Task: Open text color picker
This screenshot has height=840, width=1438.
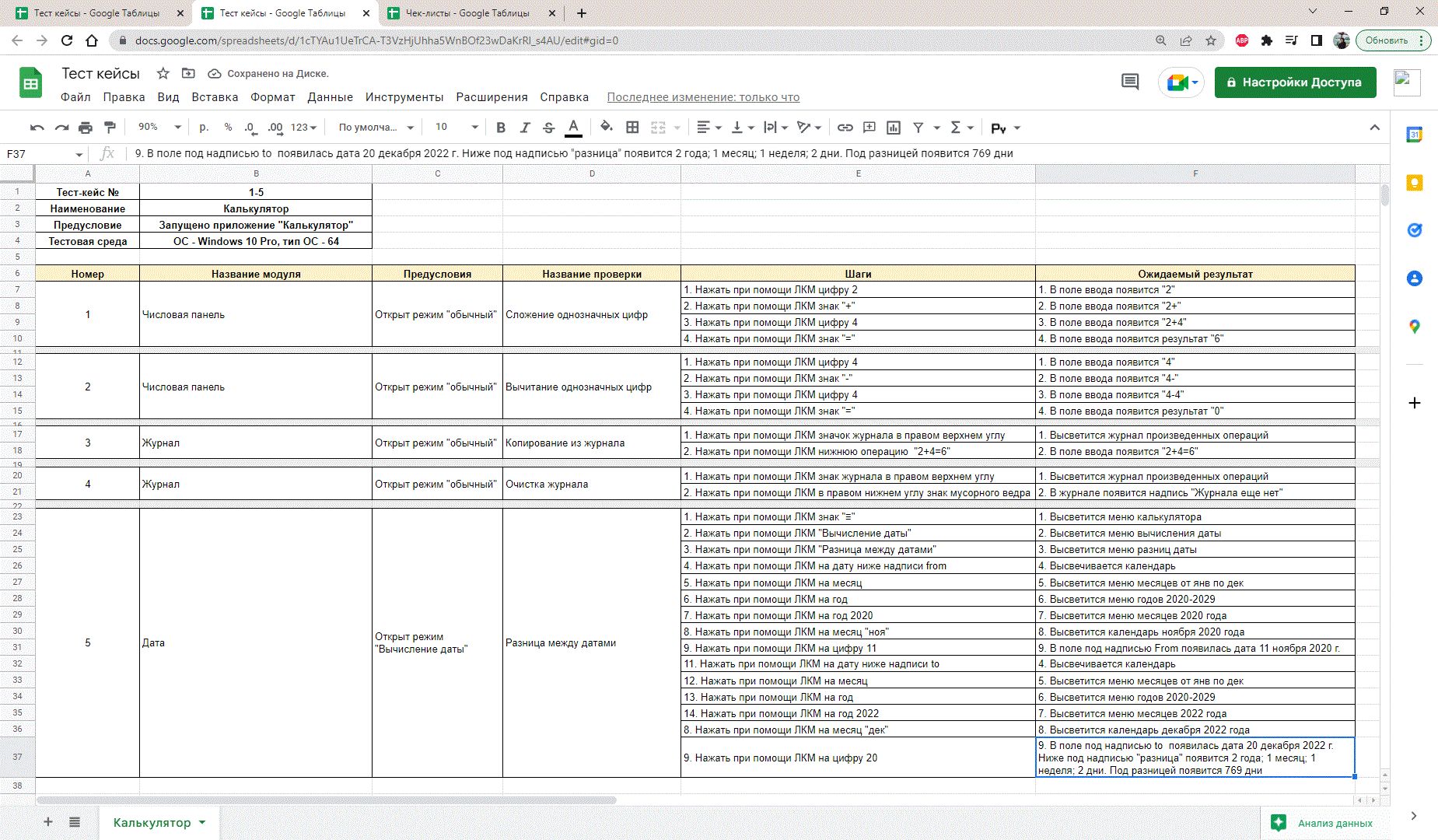Action: coord(573,128)
